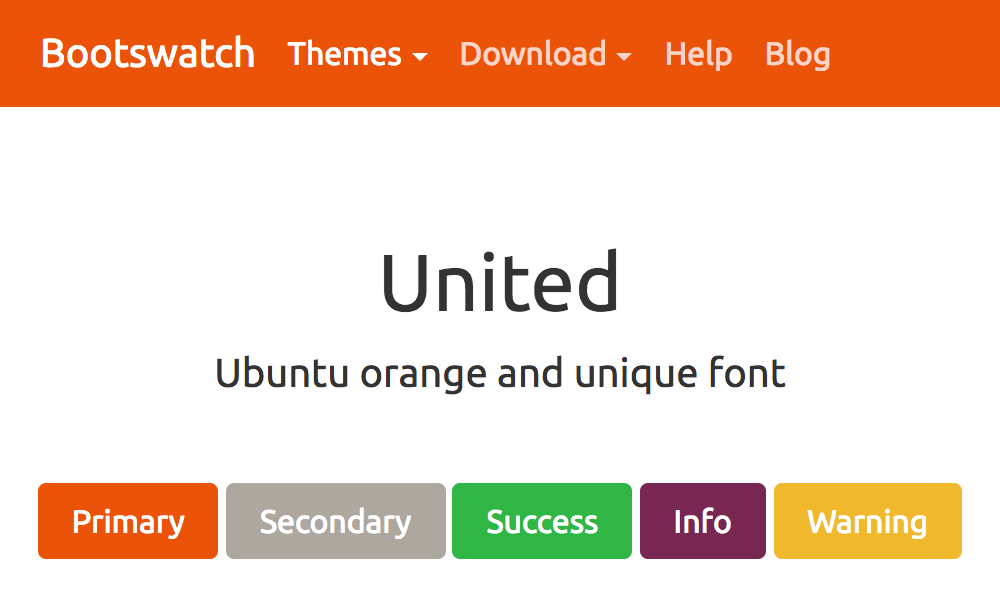Screen dimensions: 1000x600
Task: Click the United theme heading
Action: [x=500, y=283]
